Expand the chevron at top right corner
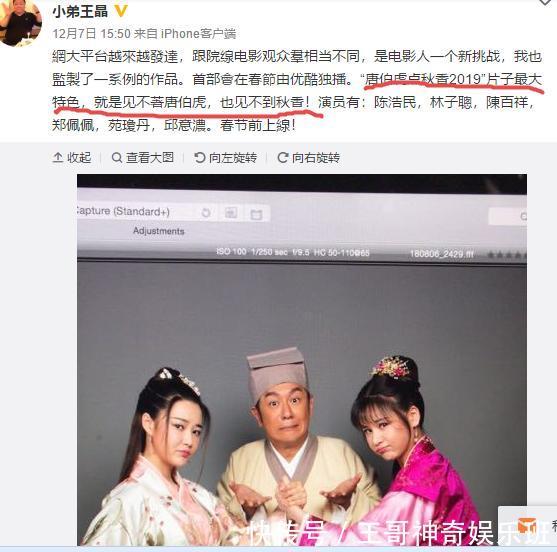 coord(546,2)
